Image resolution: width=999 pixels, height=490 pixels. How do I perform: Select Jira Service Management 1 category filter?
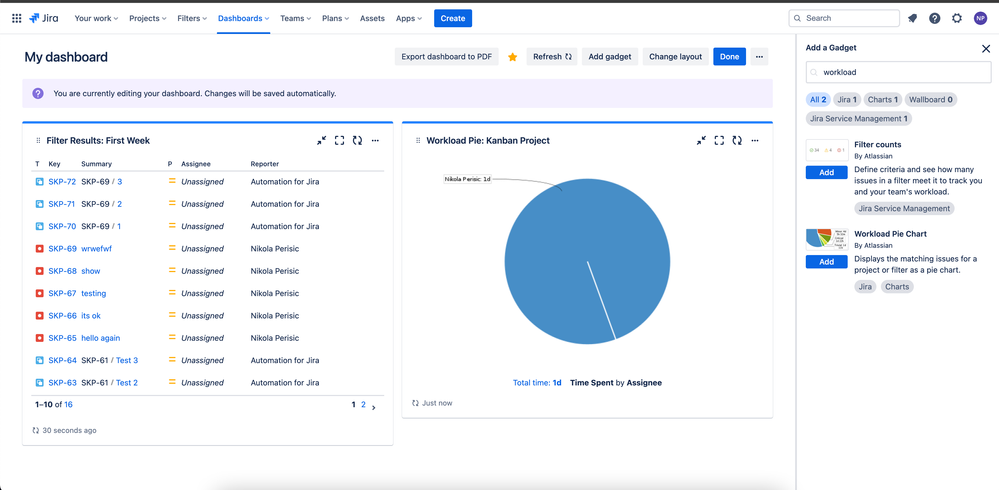859,119
